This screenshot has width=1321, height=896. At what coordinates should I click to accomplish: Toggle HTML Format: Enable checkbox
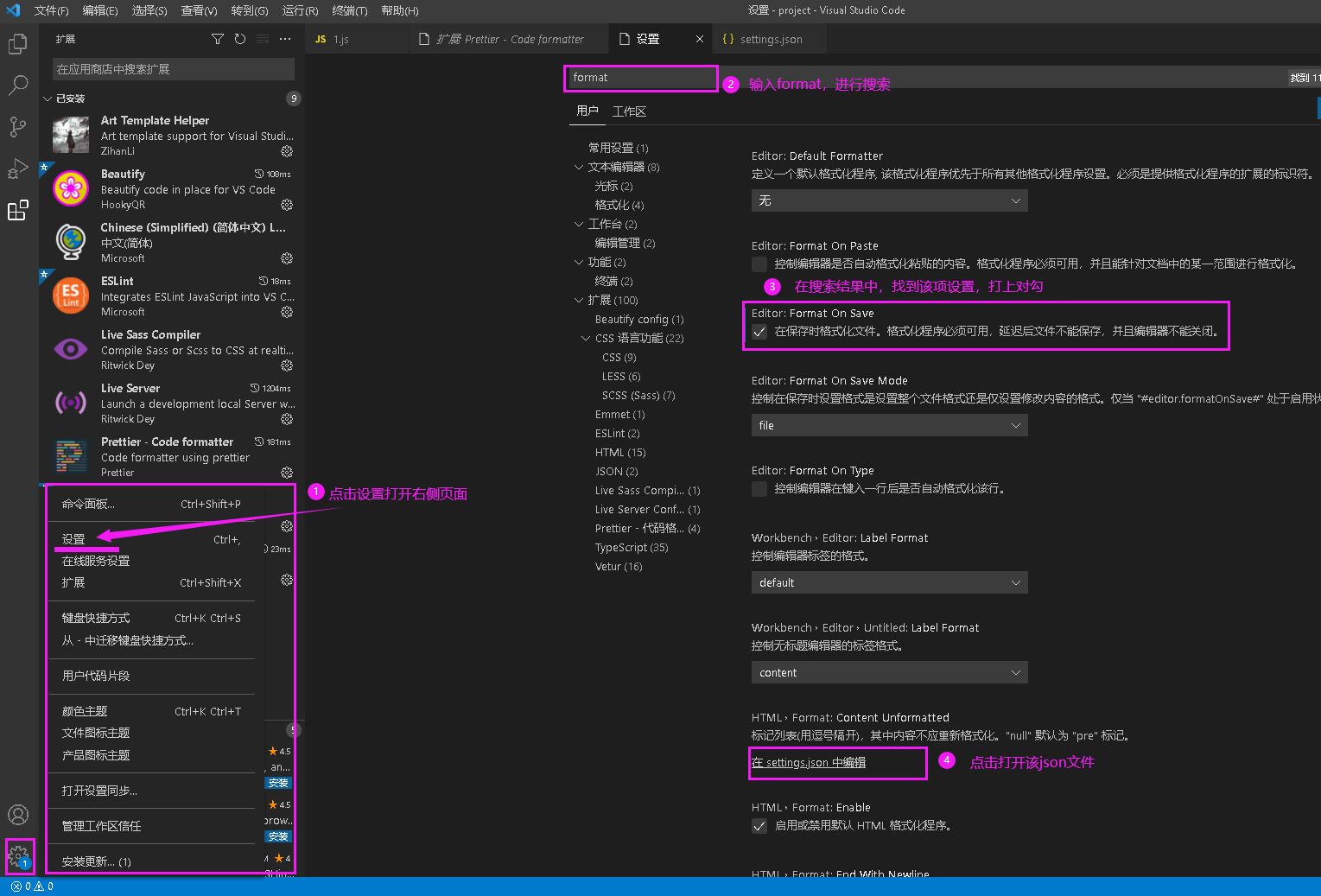[x=759, y=825]
